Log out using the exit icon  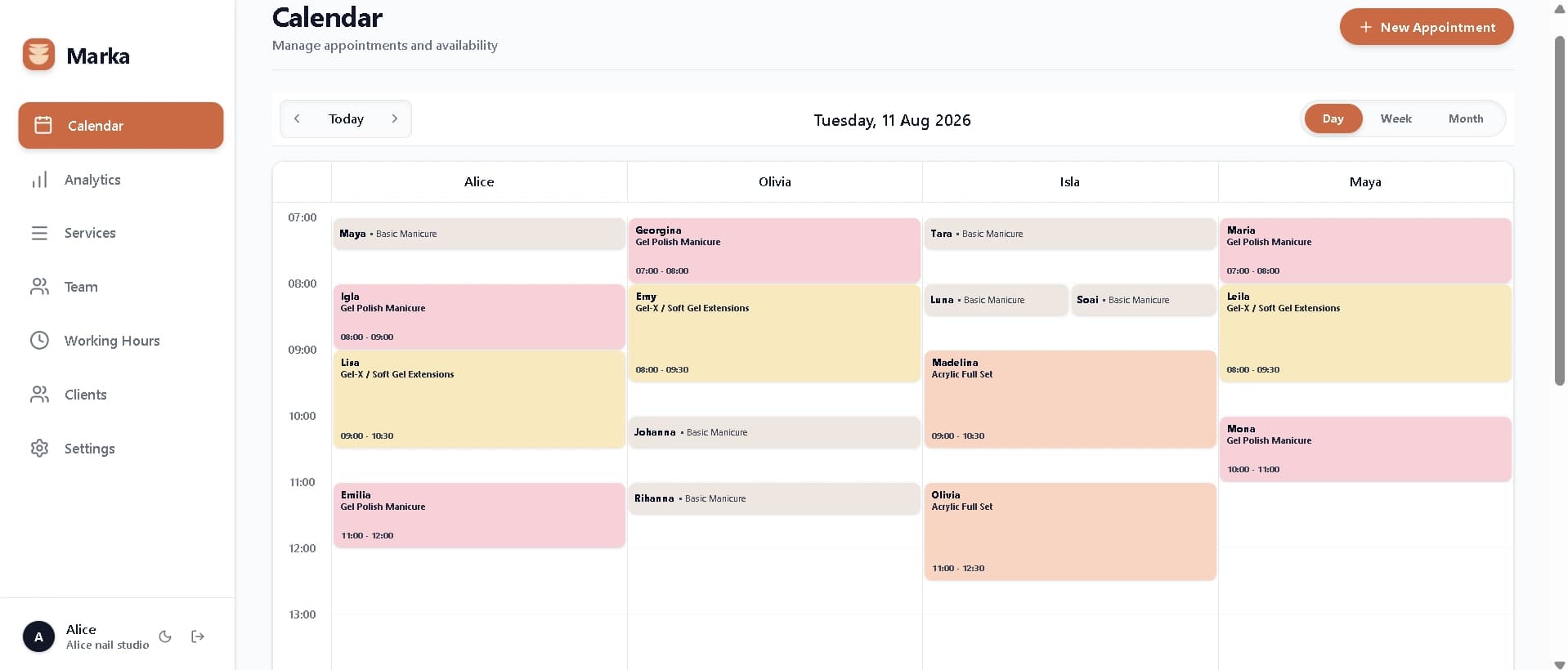[x=198, y=636]
